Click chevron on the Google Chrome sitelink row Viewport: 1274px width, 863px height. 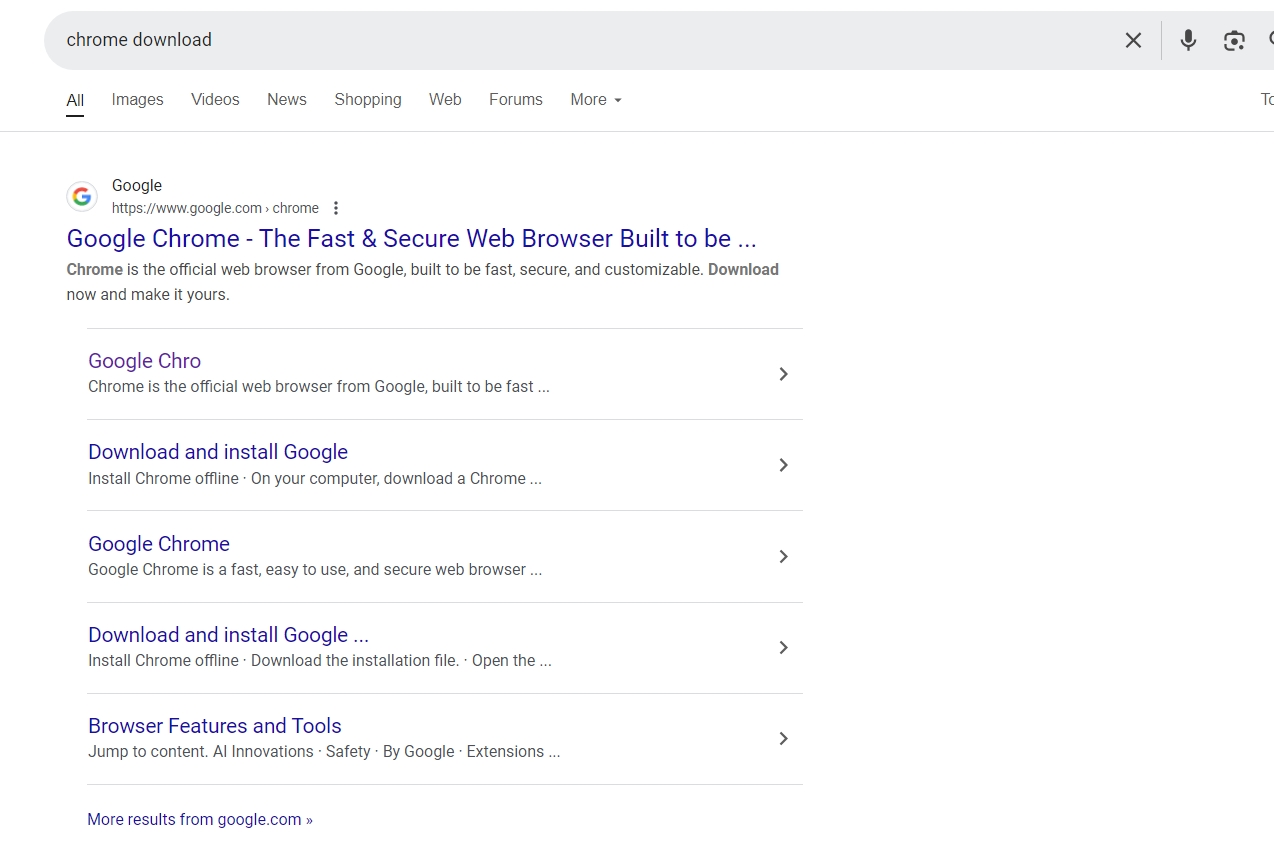pos(784,556)
